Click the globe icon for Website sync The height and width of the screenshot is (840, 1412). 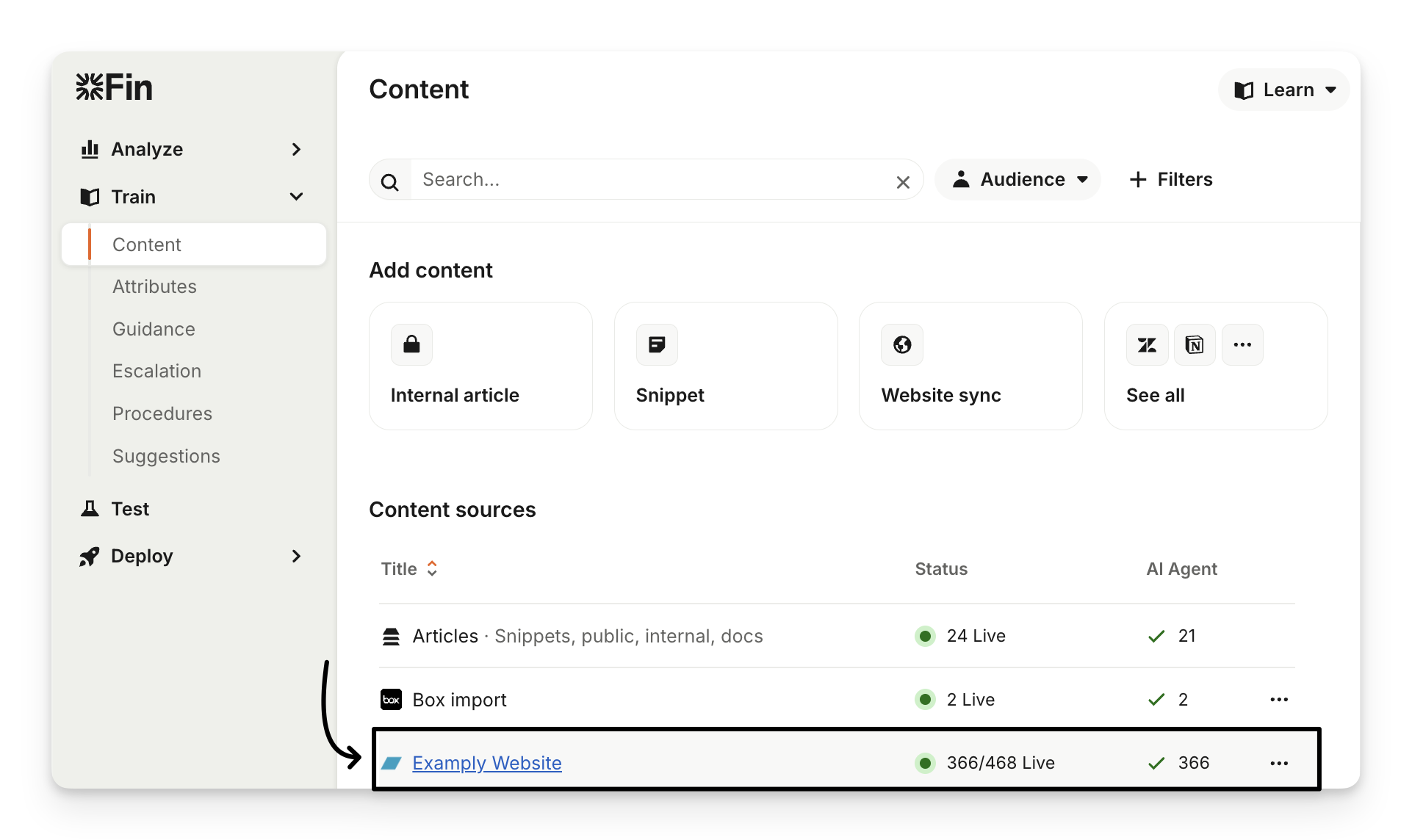(902, 344)
